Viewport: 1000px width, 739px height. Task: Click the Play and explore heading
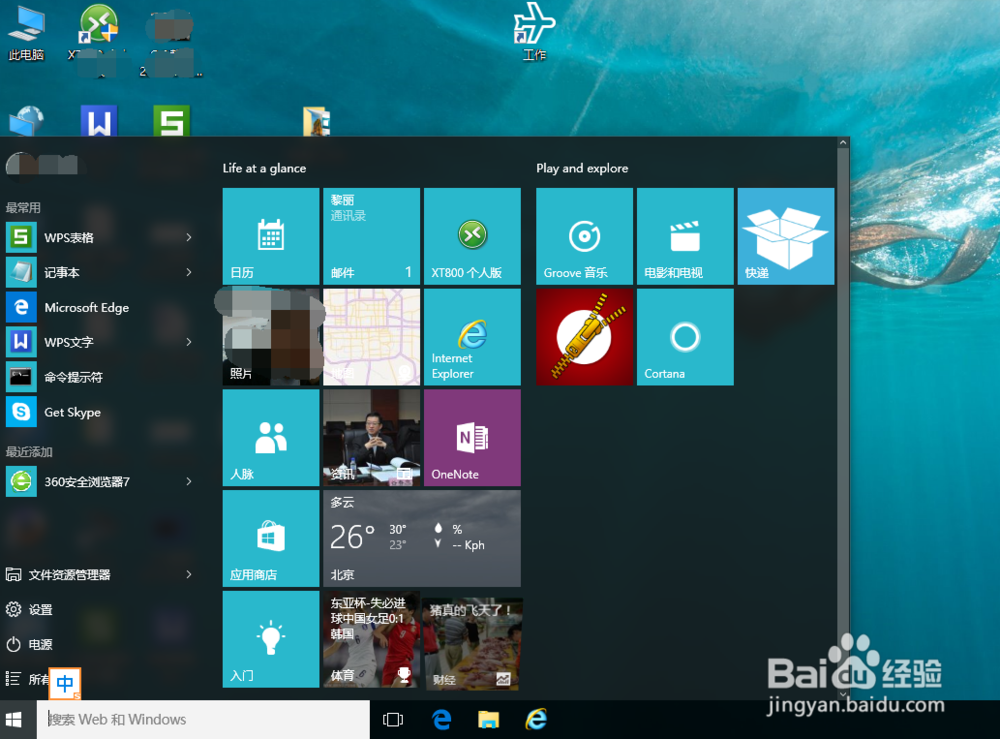pyautogui.click(x=582, y=168)
